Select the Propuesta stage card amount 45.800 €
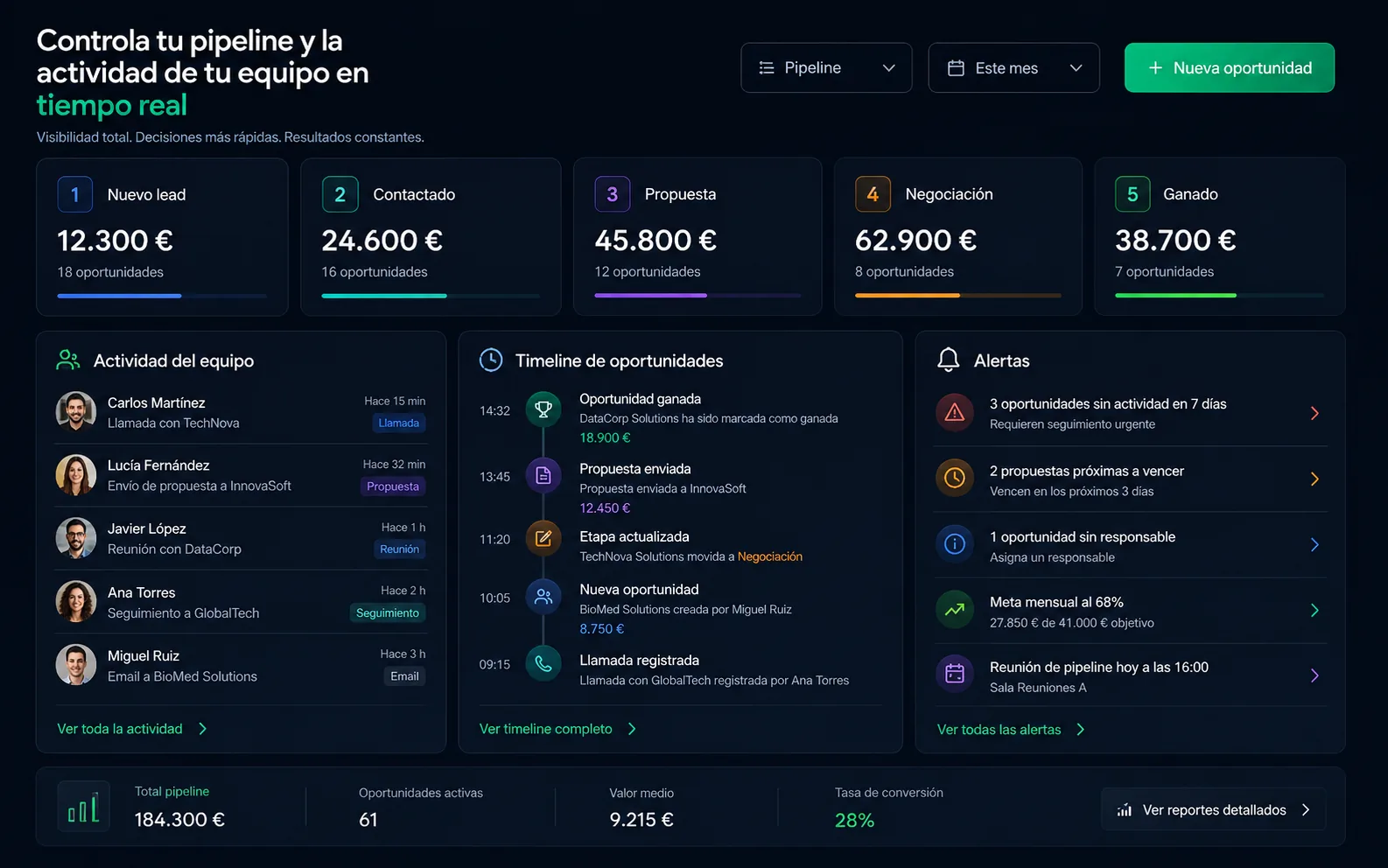 click(655, 240)
